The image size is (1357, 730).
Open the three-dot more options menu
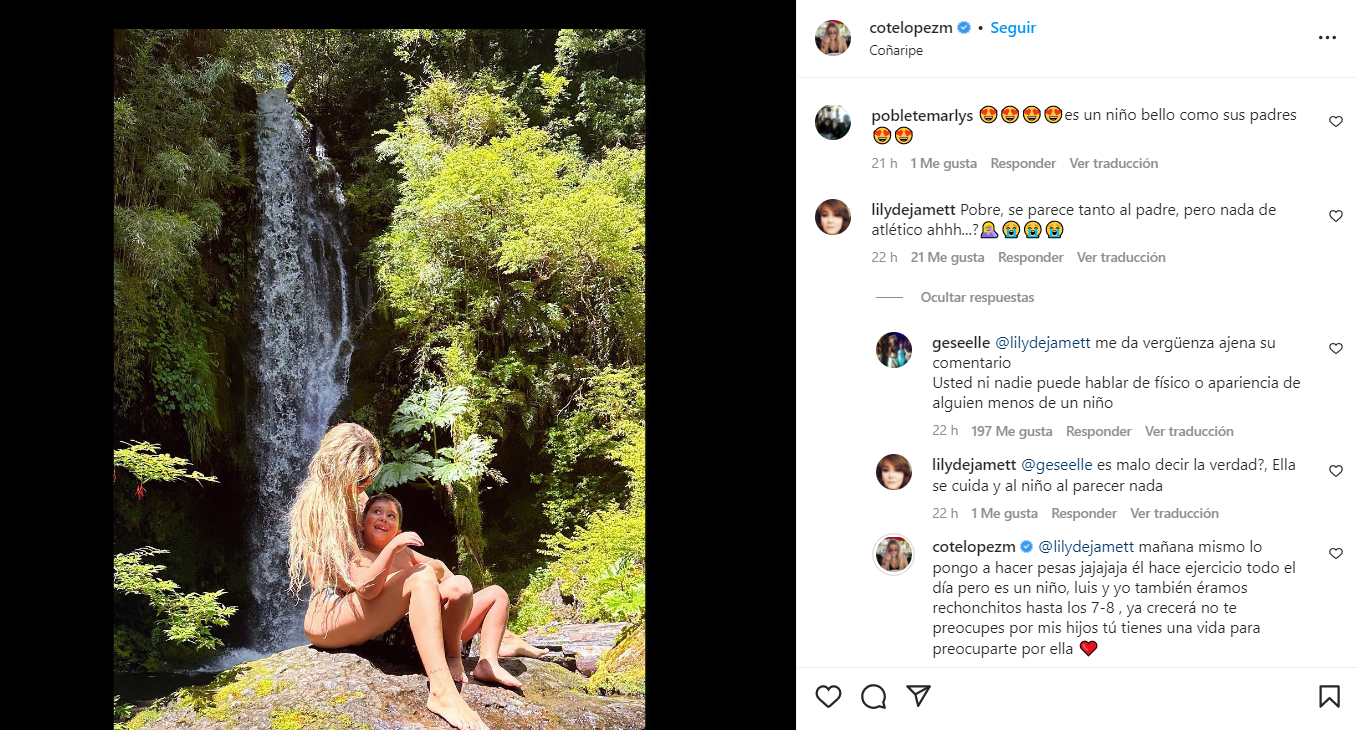coord(1327,38)
